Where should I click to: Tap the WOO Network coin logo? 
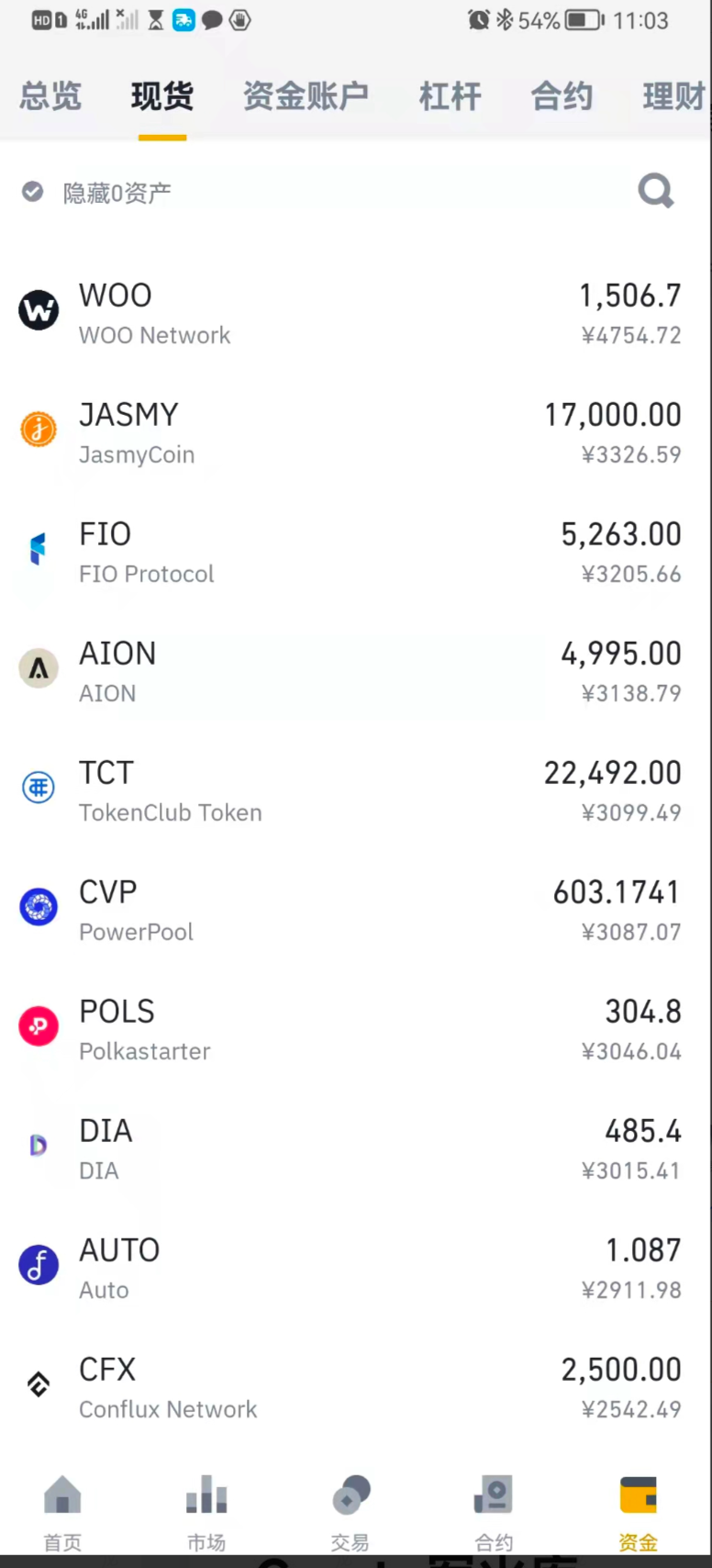(x=39, y=310)
